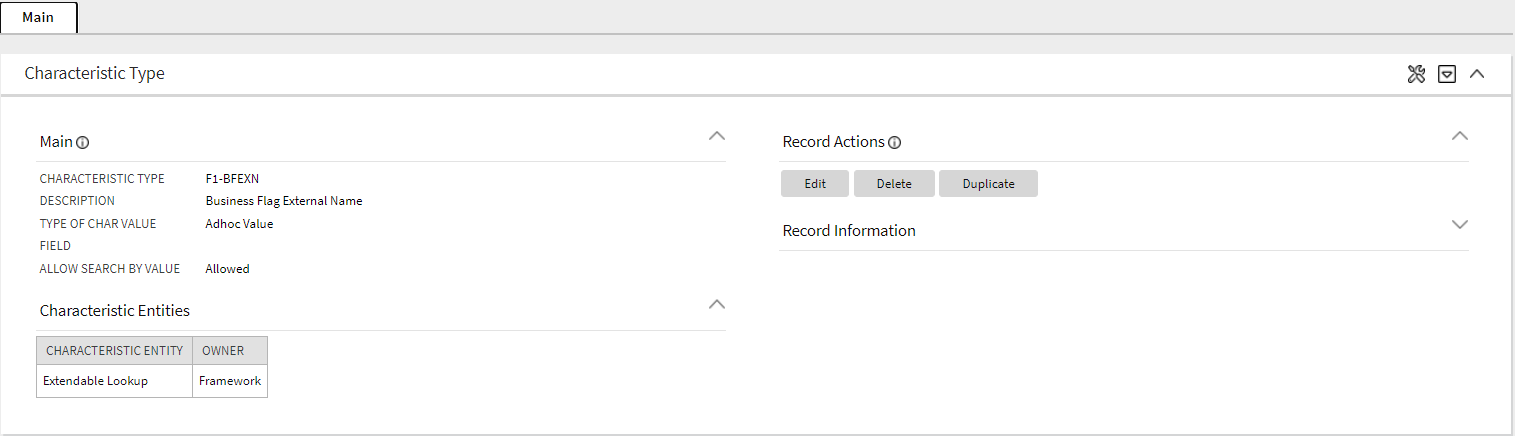
Task: Open the Characteristic Type zone menu icon
Action: [1446, 74]
